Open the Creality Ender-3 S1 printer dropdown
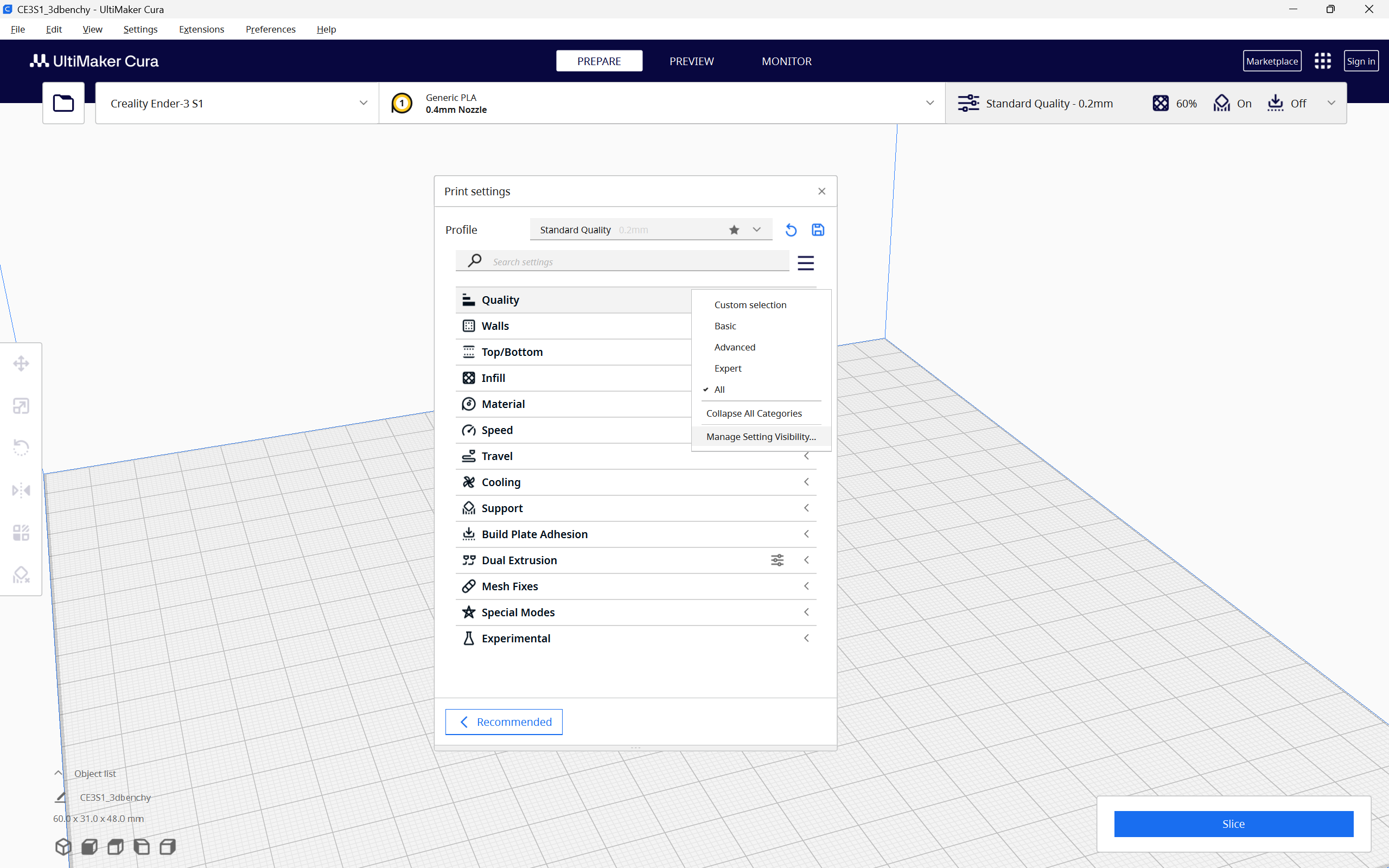 (237, 103)
